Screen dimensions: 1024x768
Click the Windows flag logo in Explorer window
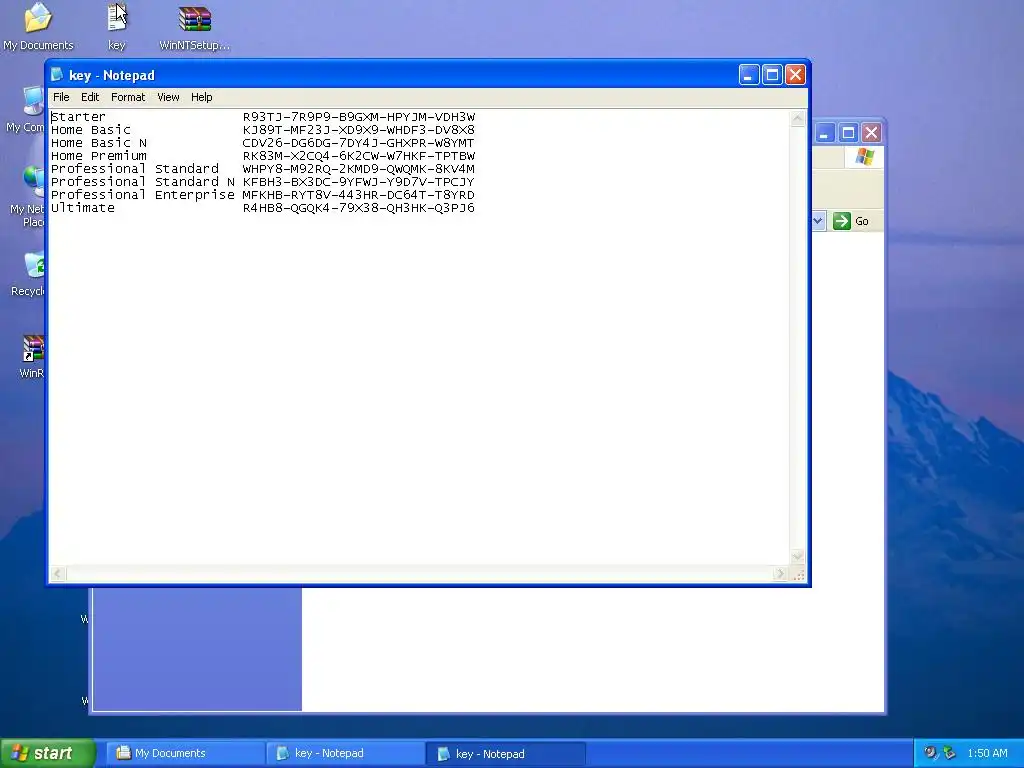(x=865, y=157)
